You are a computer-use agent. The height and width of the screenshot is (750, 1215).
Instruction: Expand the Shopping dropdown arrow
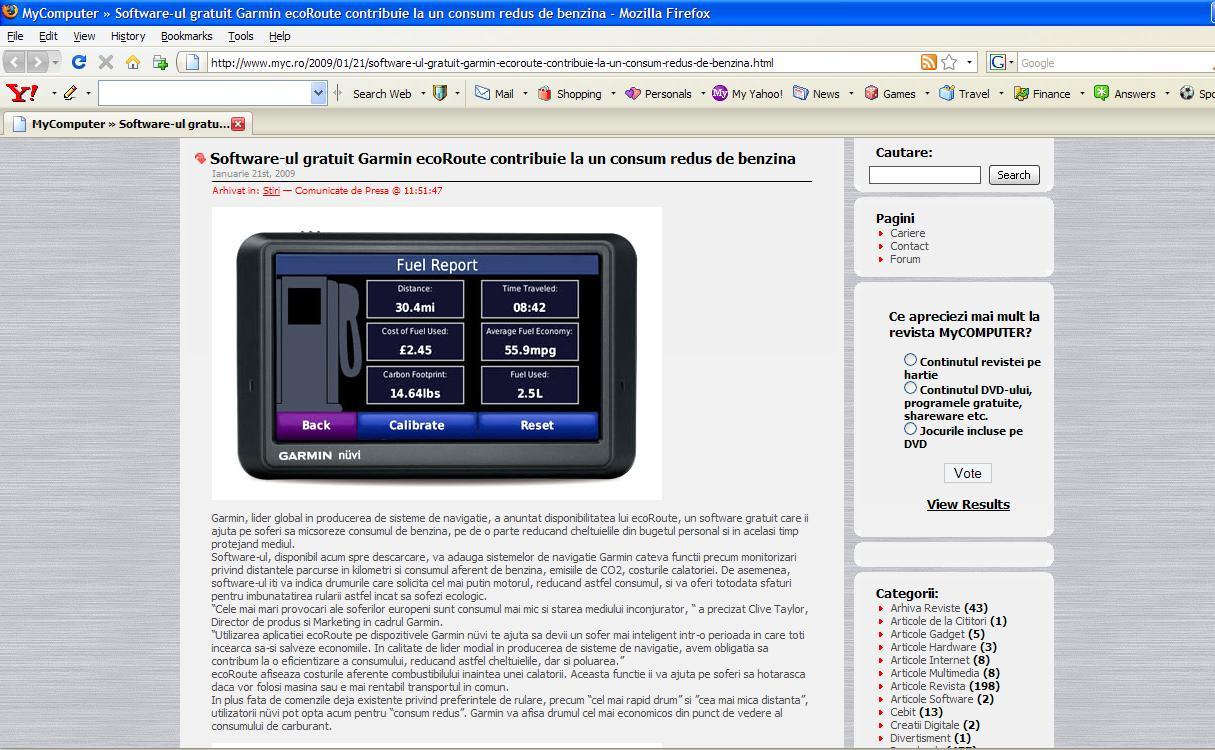click(x=611, y=93)
